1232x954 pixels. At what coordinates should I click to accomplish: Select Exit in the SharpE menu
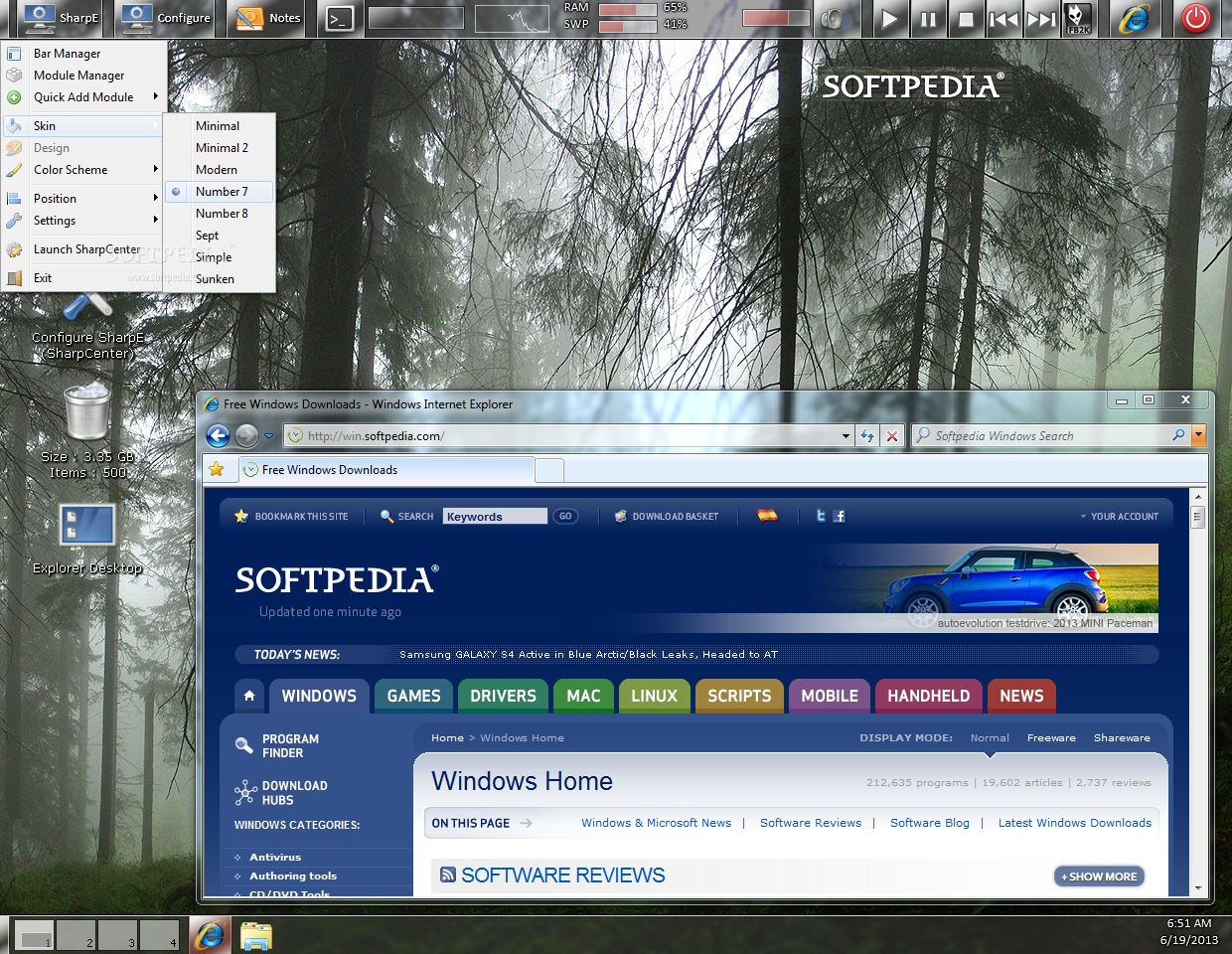click(84, 278)
